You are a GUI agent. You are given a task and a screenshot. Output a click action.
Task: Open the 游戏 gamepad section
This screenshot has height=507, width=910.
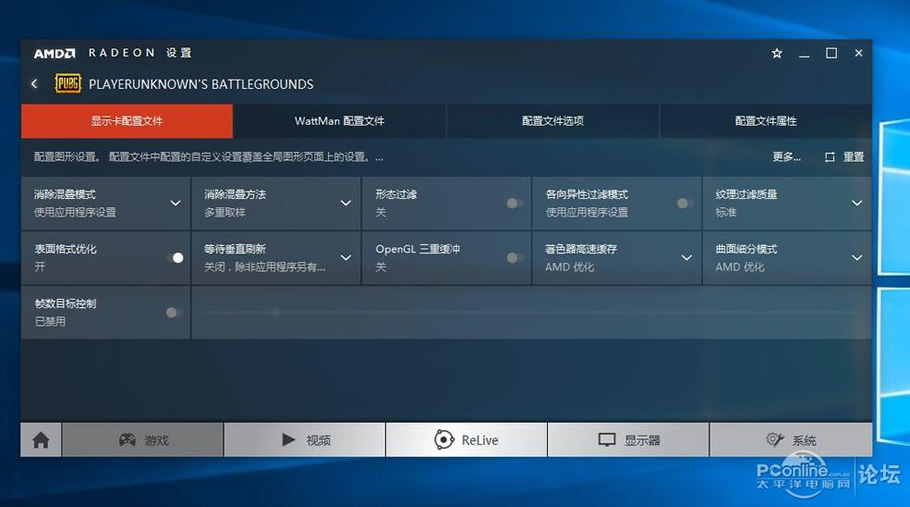point(143,440)
